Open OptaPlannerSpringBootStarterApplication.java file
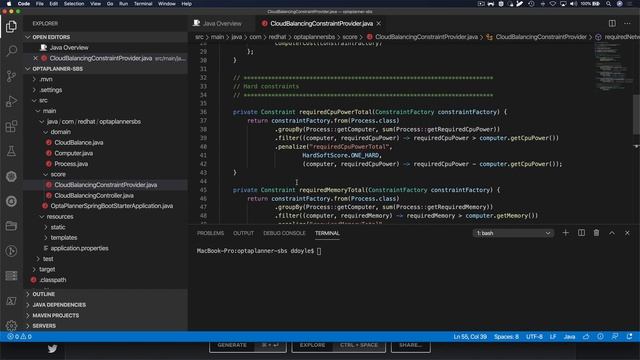This screenshot has width=640, height=360. click(111, 206)
